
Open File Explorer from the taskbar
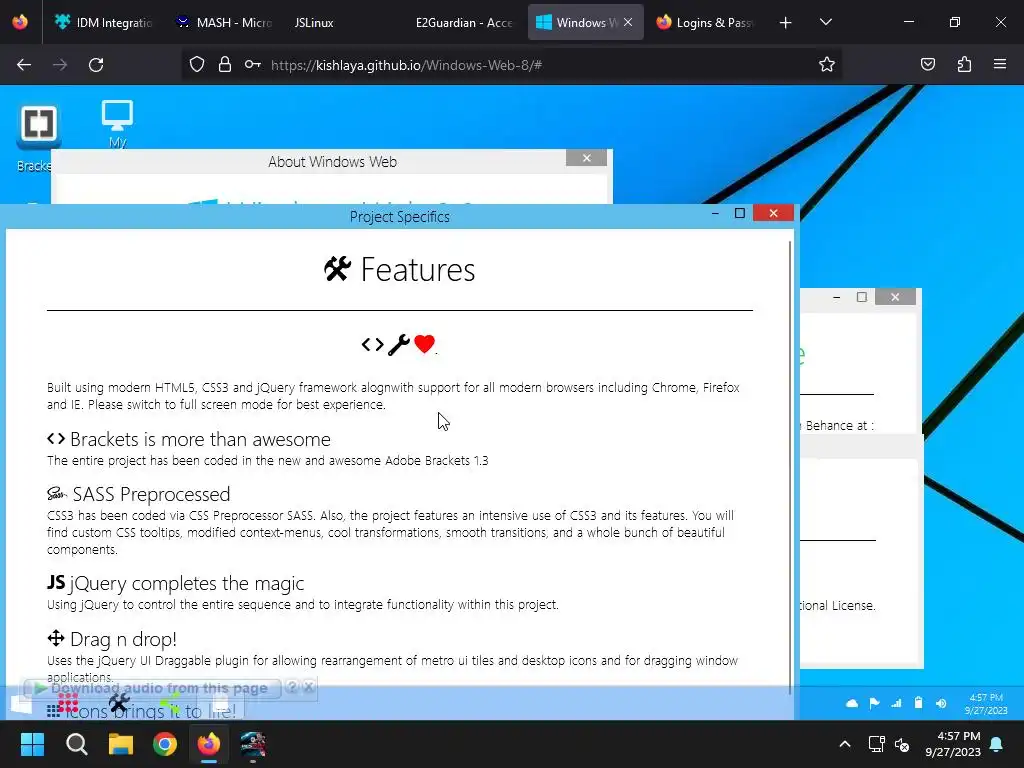pos(121,744)
